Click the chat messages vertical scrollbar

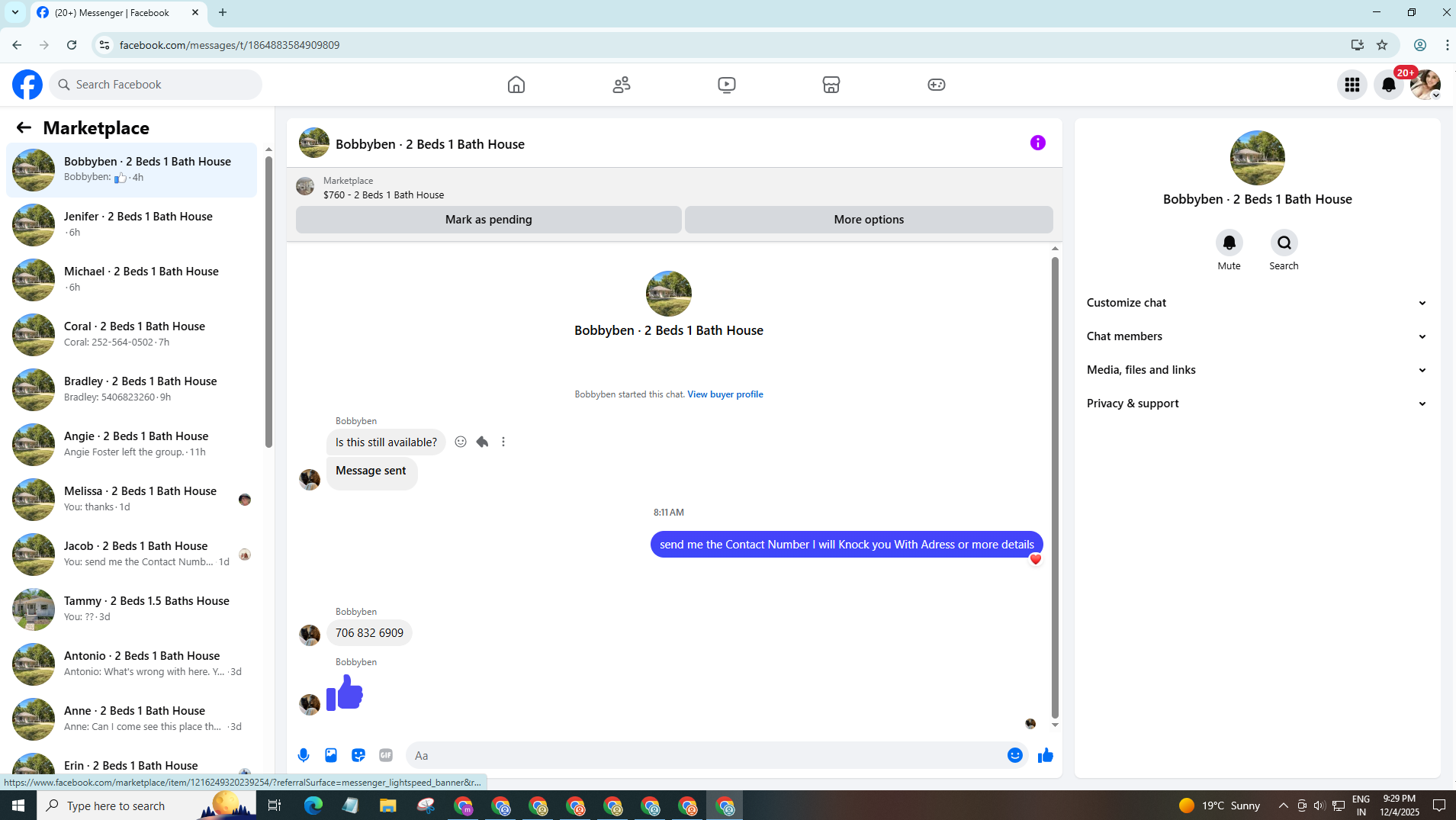1055,488
